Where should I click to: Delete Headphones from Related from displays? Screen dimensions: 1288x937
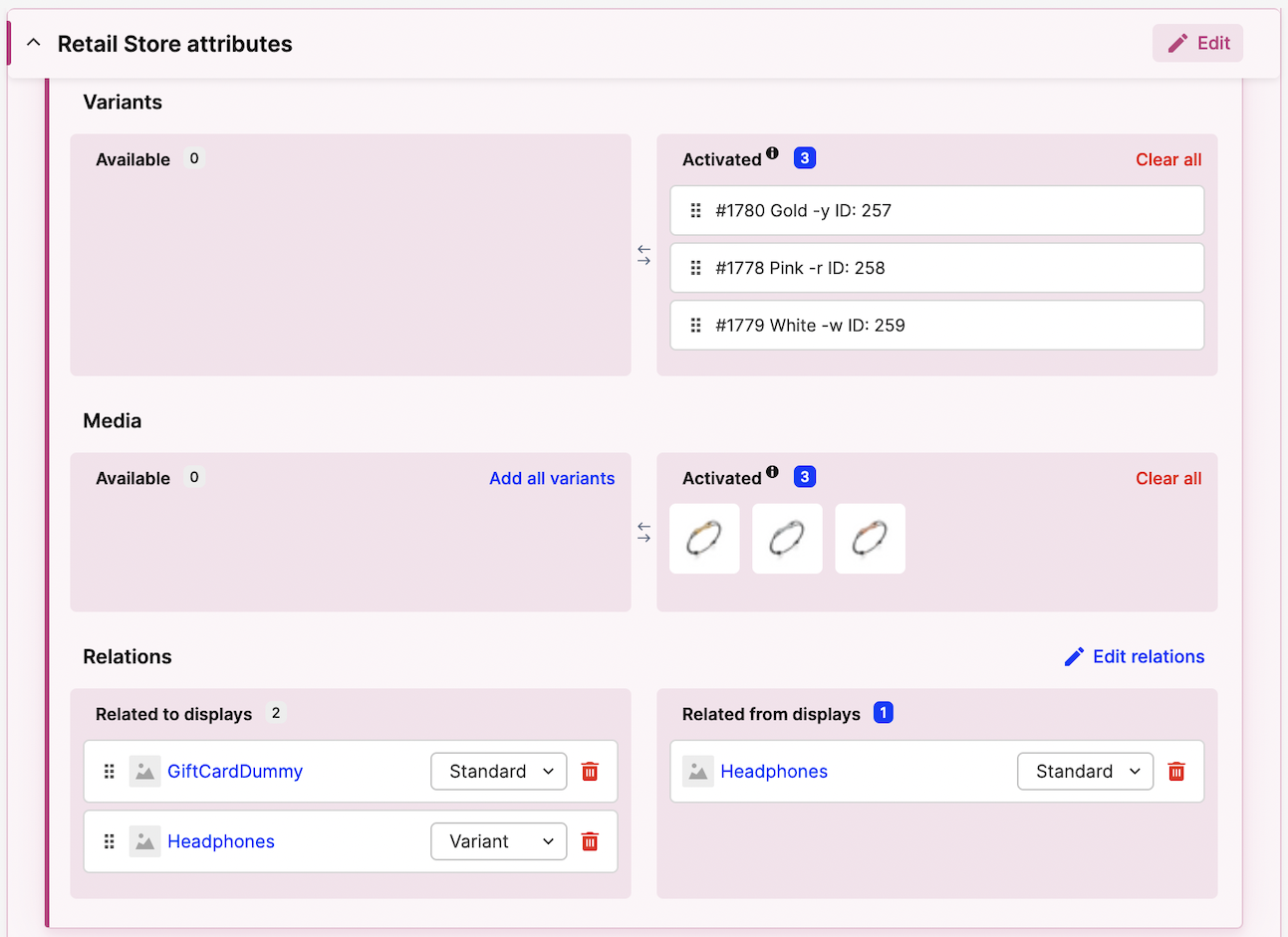(x=1176, y=772)
